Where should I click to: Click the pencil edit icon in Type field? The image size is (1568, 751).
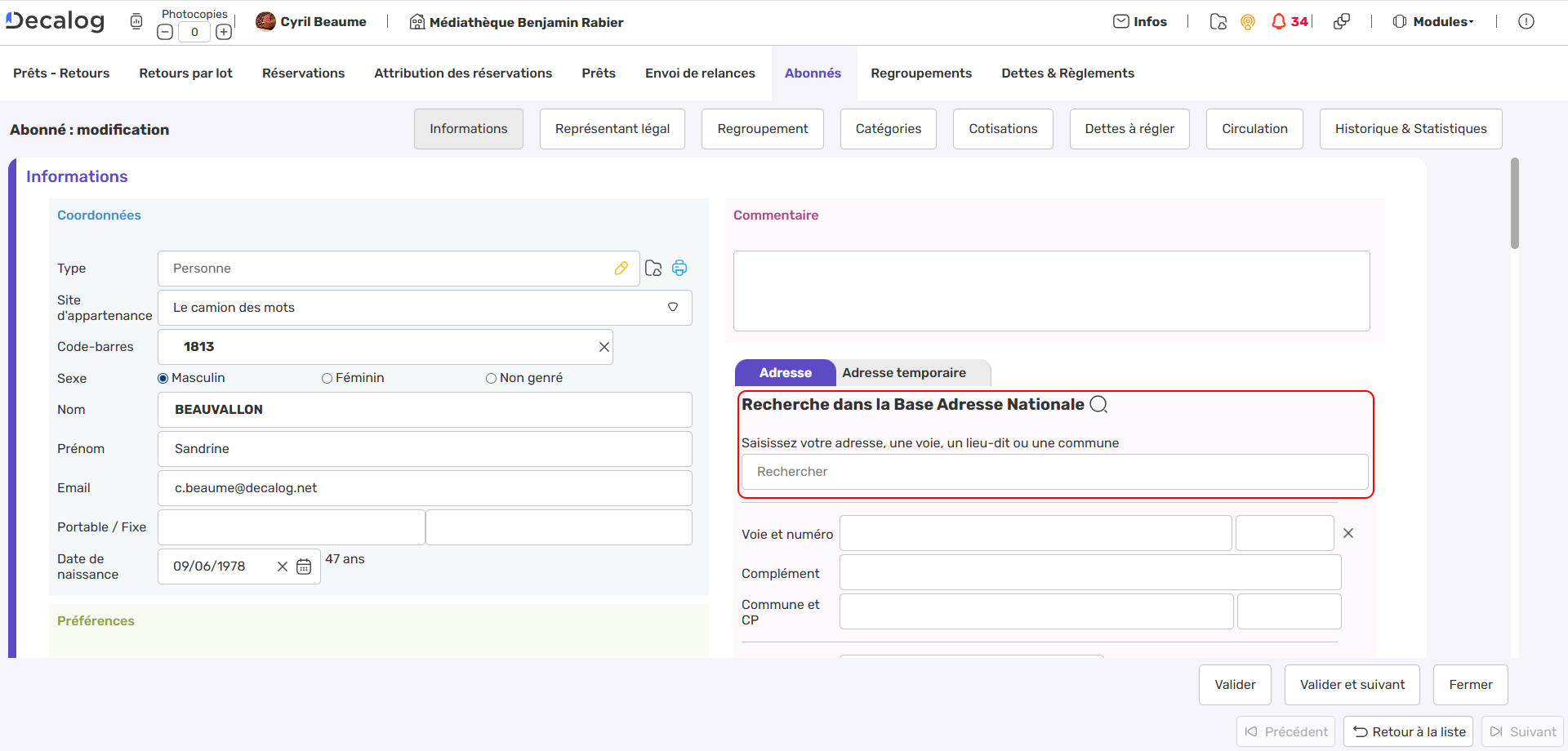pyautogui.click(x=621, y=269)
